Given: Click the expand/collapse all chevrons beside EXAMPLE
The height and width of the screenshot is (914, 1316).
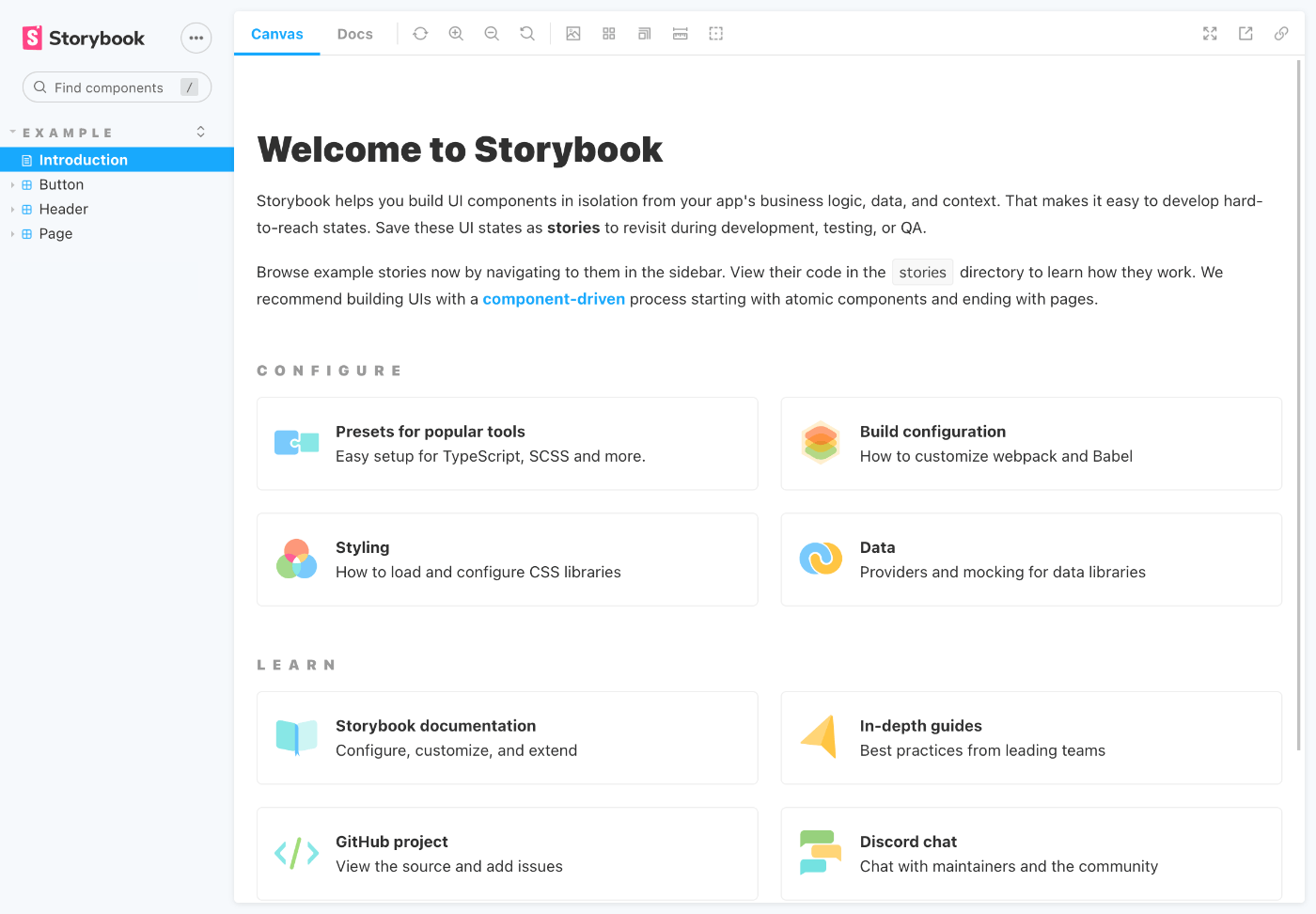Looking at the screenshot, I should pyautogui.click(x=200, y=132).
